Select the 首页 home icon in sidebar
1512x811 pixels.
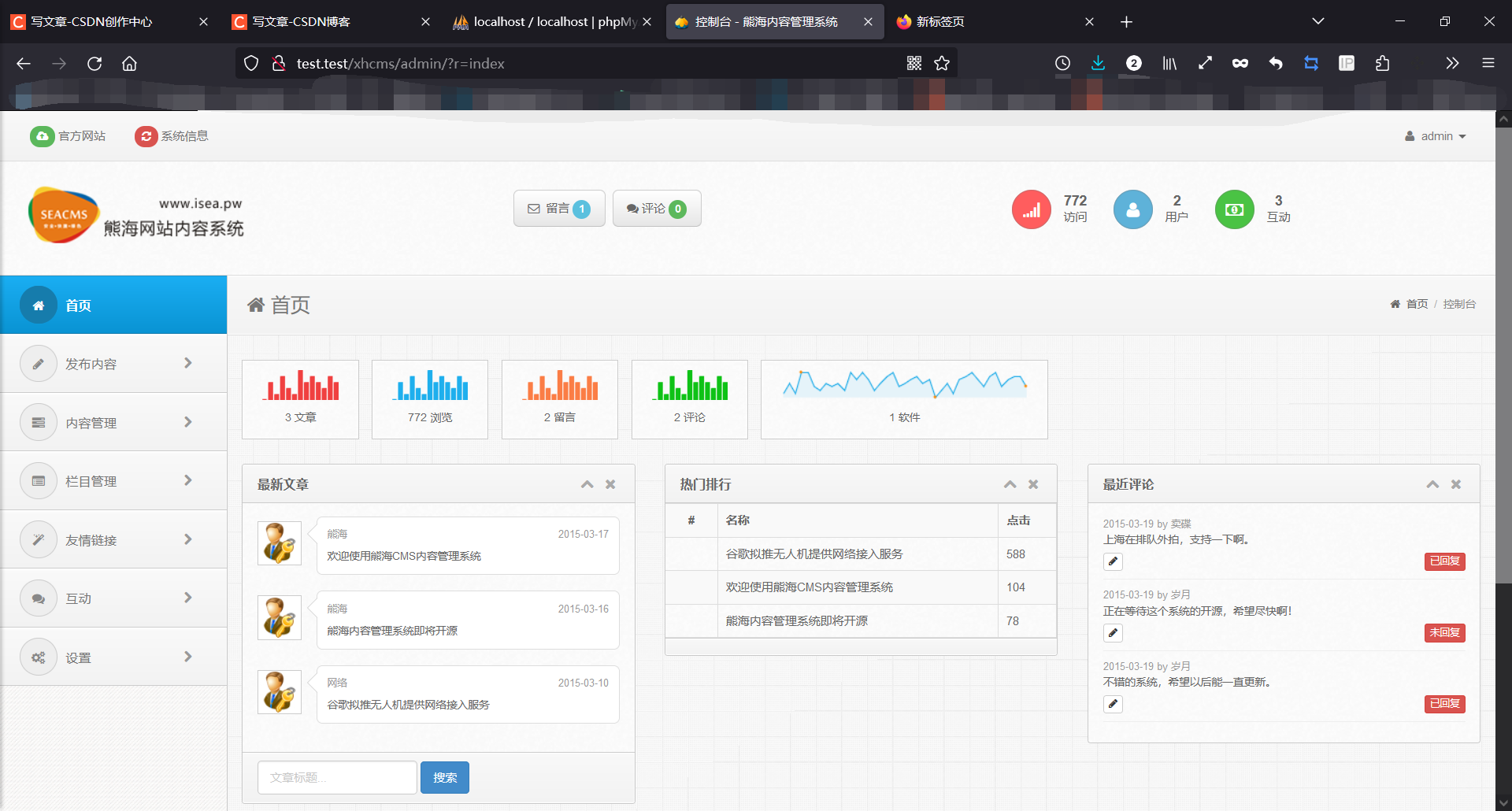pyautogui.click(x=39, y=305)
